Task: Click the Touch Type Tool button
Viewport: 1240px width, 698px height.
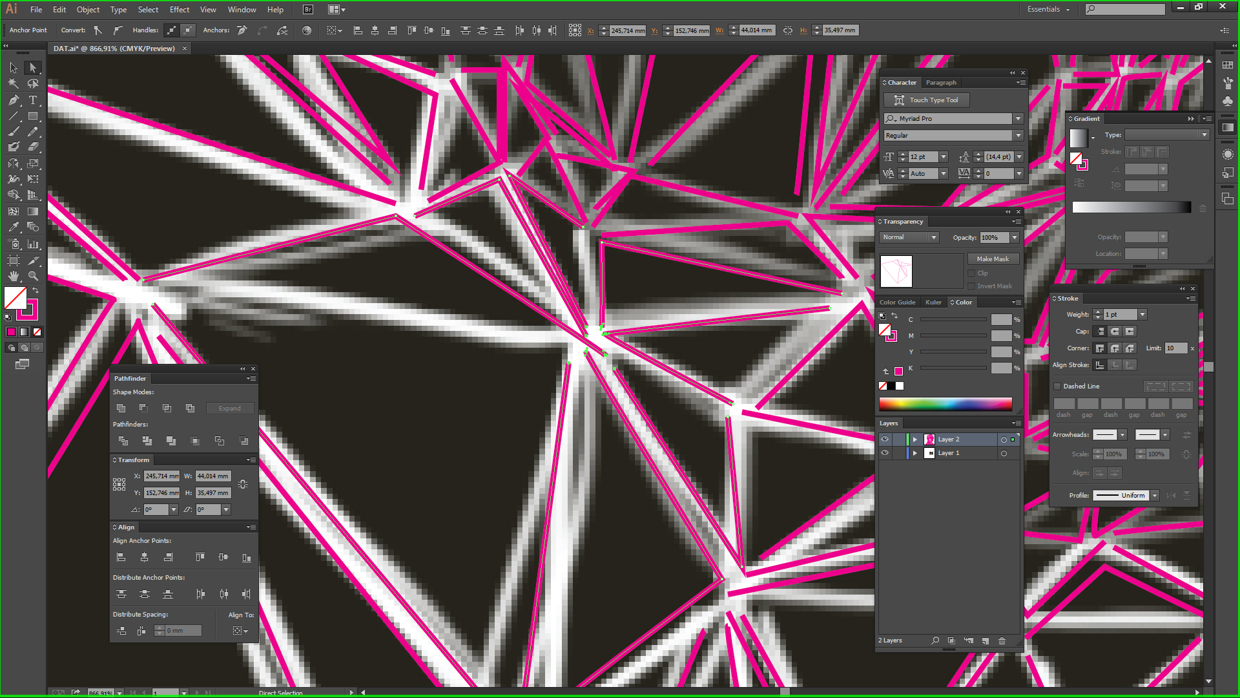Action: point(926,100)
